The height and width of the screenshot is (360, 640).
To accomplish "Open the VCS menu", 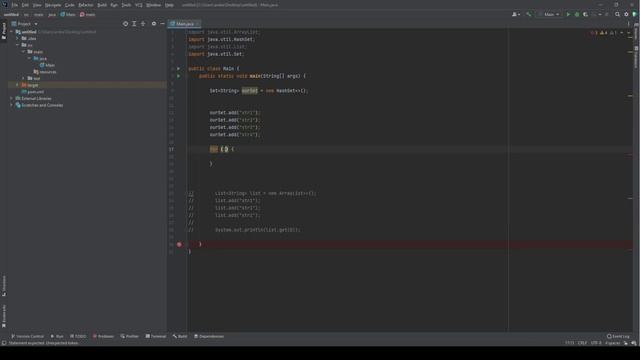I will click(x=139, y=5).
